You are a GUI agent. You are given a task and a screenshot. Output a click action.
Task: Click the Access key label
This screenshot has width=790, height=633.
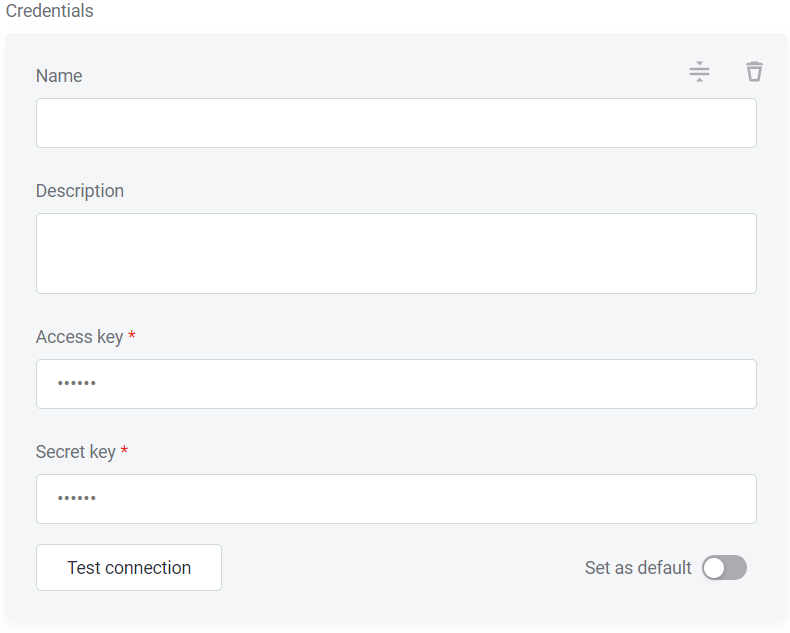coord(79,337)
